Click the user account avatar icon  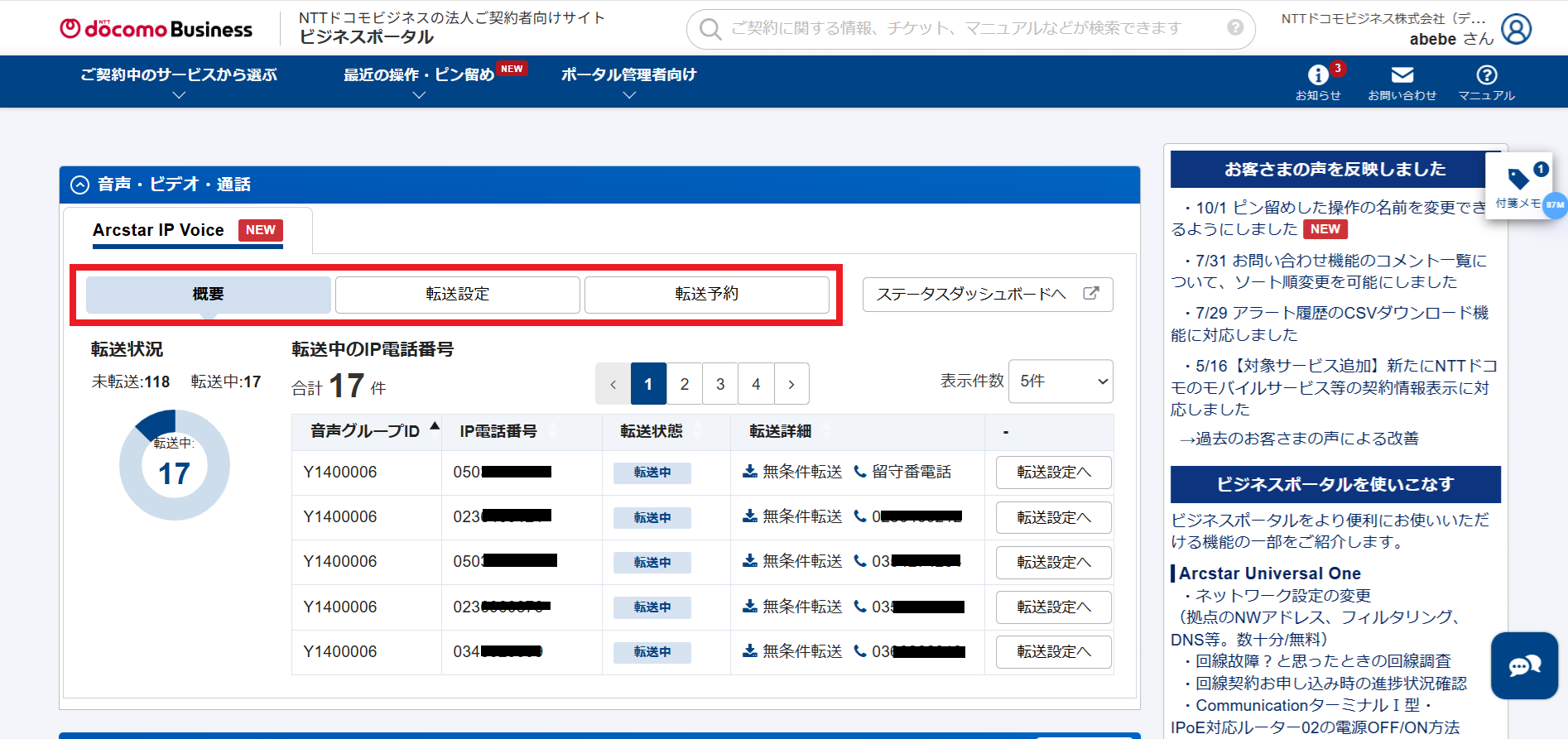(x=1516, y=29)
